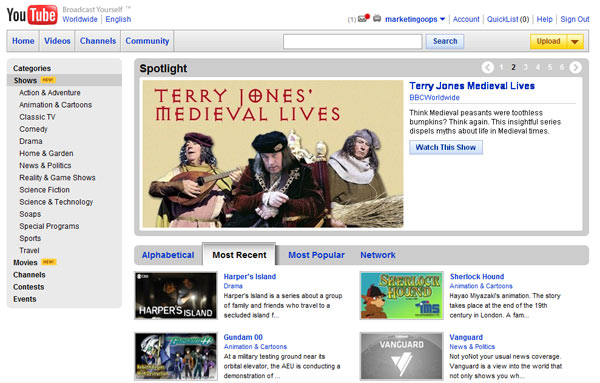Open the Sherlock Hound title link
Viewport: 600px width, 383px height.
[477, 277]
